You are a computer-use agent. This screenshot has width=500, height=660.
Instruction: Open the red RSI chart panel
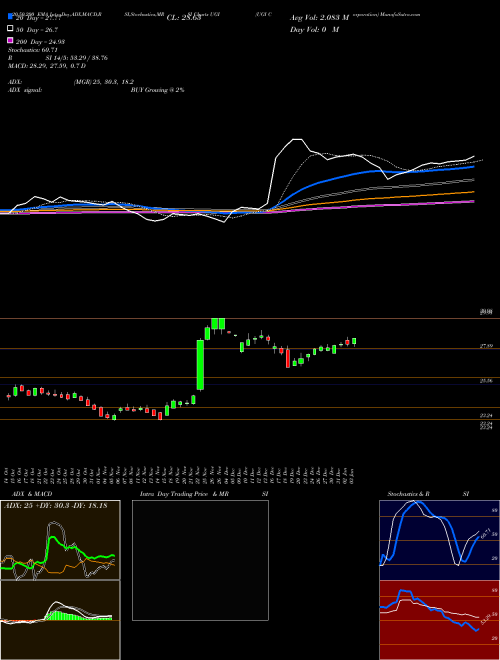439,620
